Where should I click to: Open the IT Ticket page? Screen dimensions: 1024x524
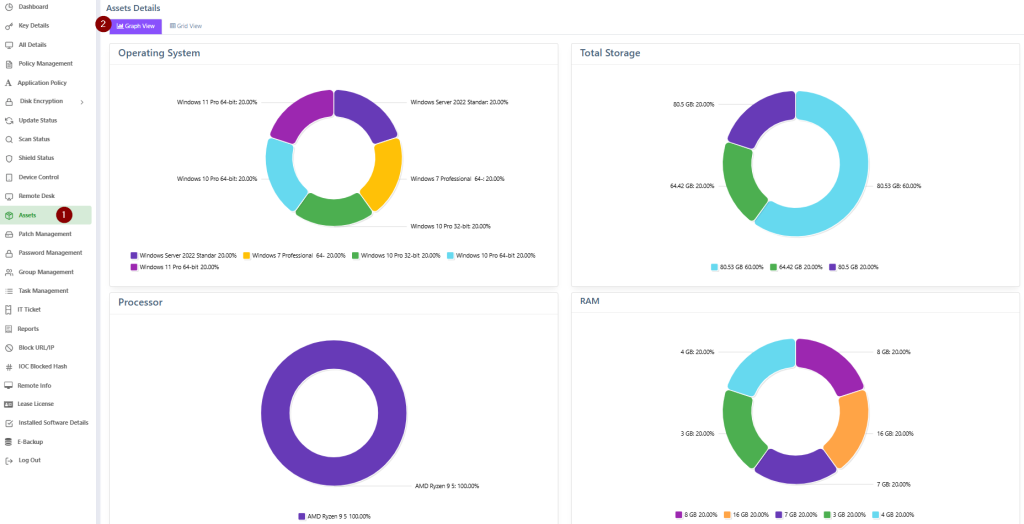[29, 309]
